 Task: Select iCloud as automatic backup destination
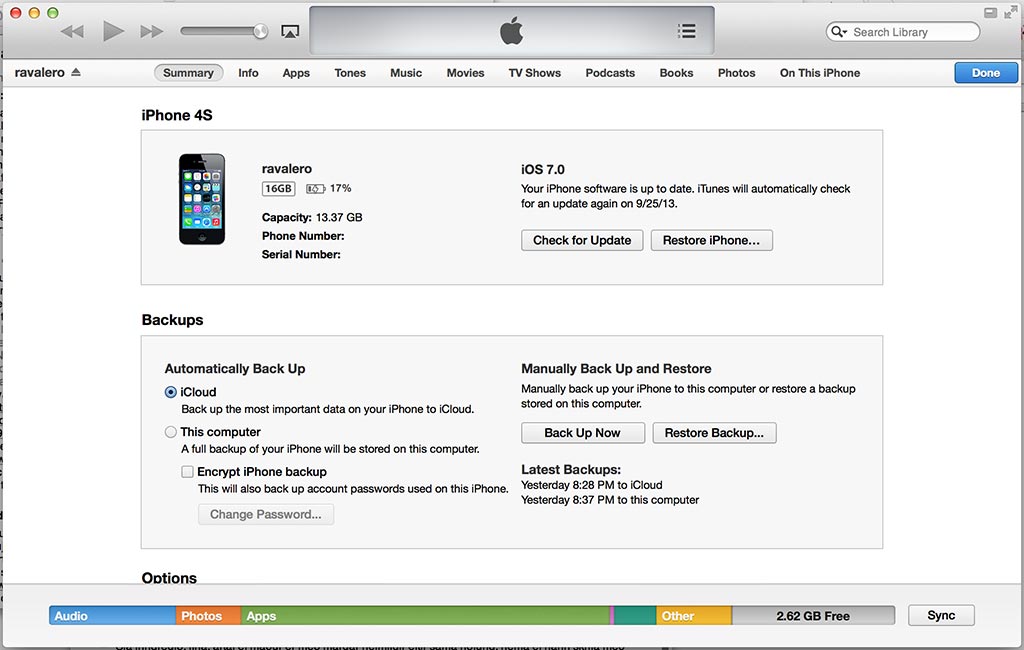173,392
